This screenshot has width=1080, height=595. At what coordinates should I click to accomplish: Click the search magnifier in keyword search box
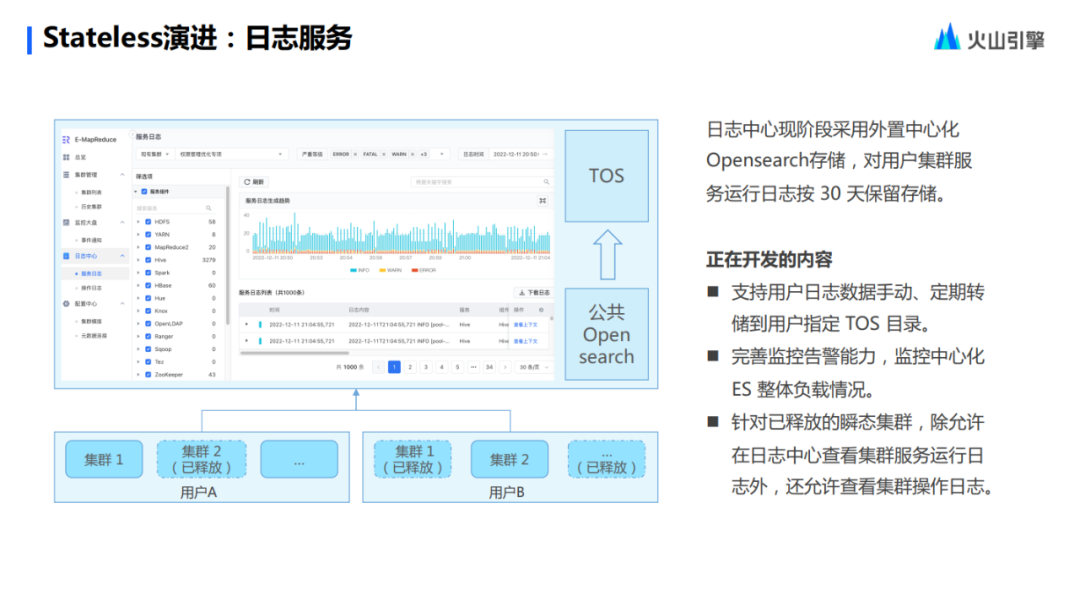coord(546,182)
